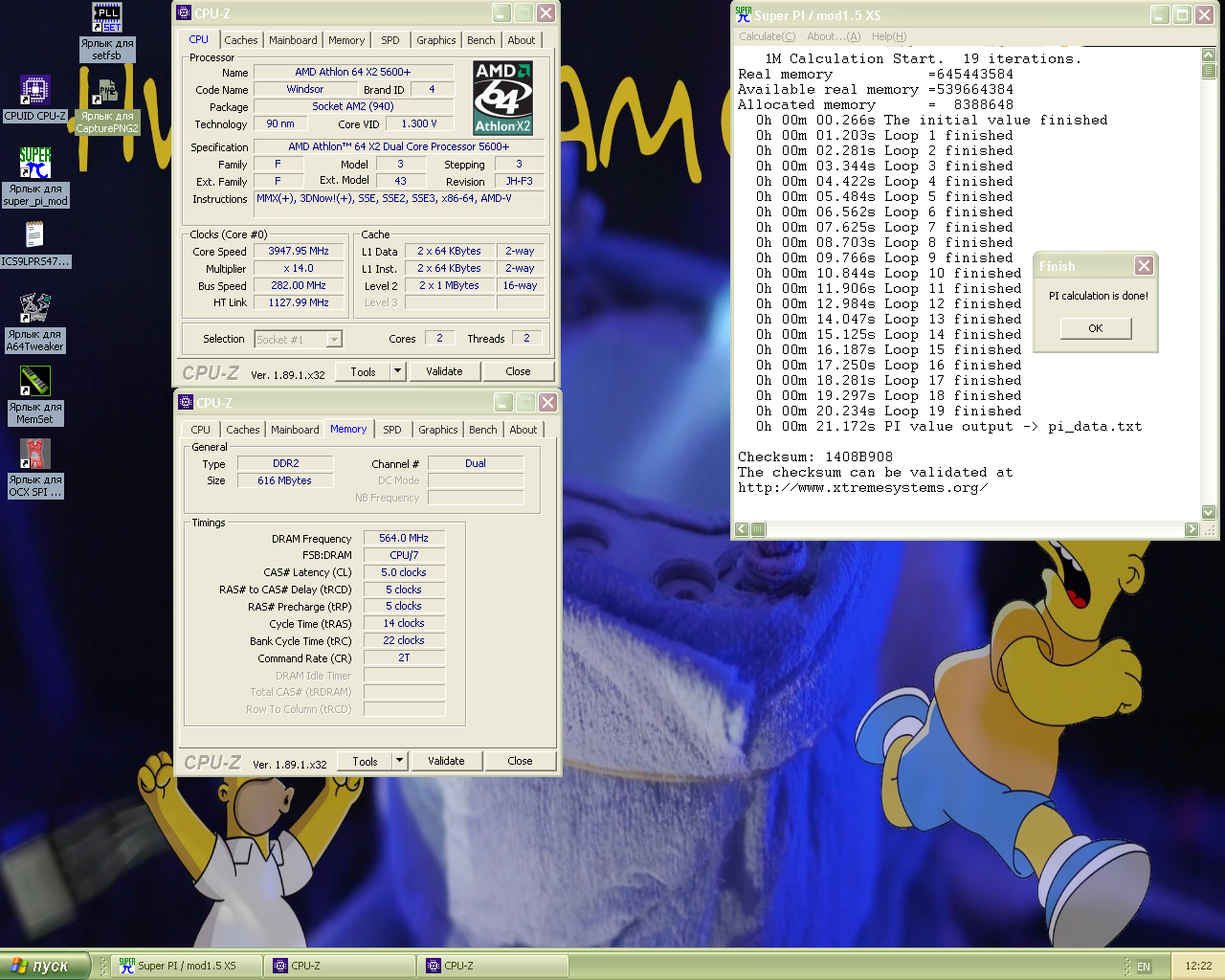Minimize the top CPU-Z window
Viewport: 1225px width, 980px height.
click(x=501, y=13)
